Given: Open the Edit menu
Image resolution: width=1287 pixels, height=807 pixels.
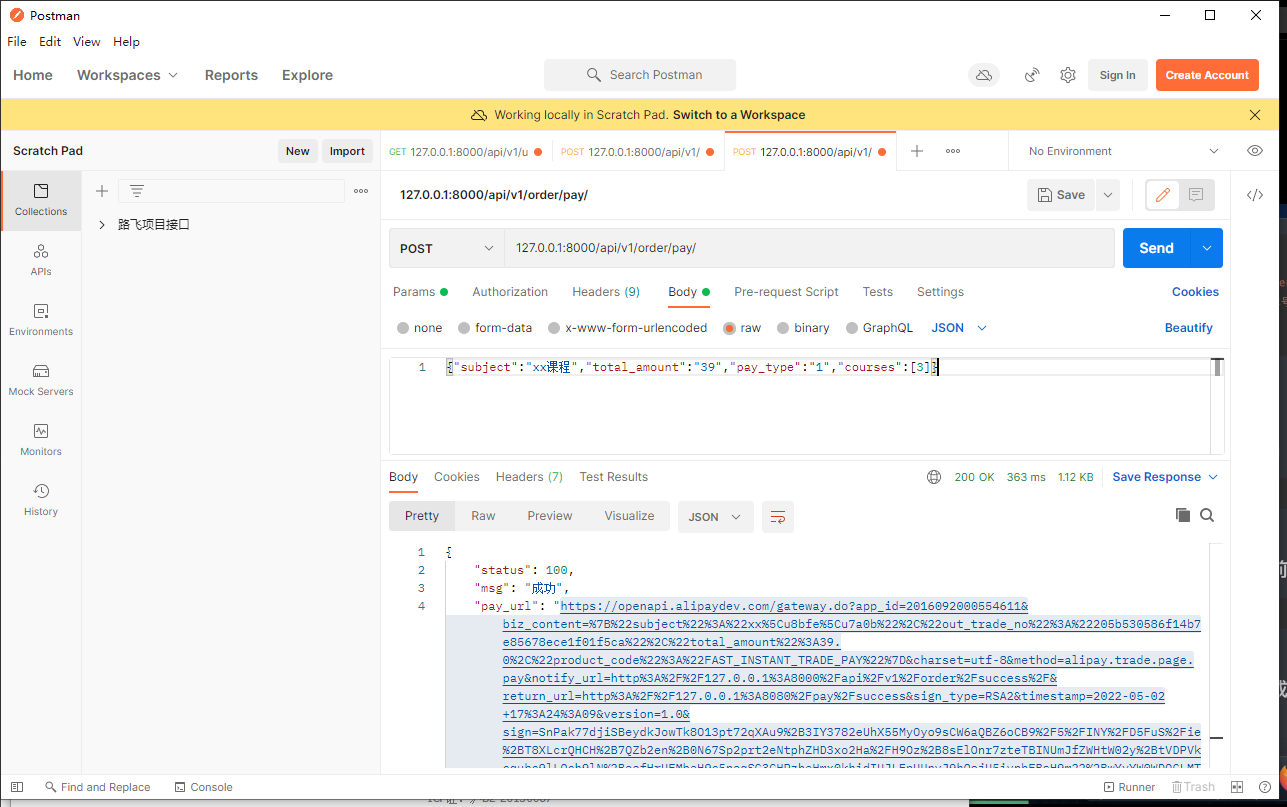Looking at the screenshot, I should (x=50, y=42).
